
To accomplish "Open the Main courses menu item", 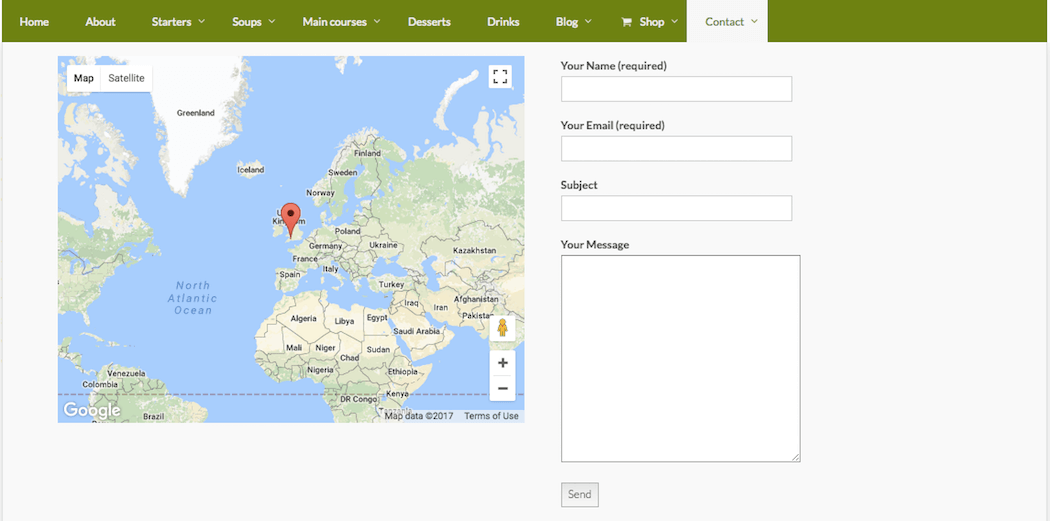I will (335, 21).
